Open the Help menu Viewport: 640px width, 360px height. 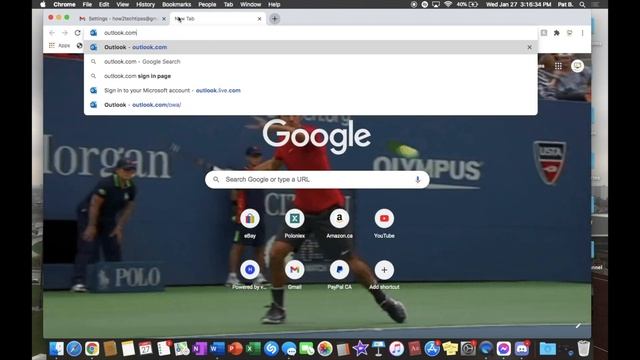coord(274,4)
